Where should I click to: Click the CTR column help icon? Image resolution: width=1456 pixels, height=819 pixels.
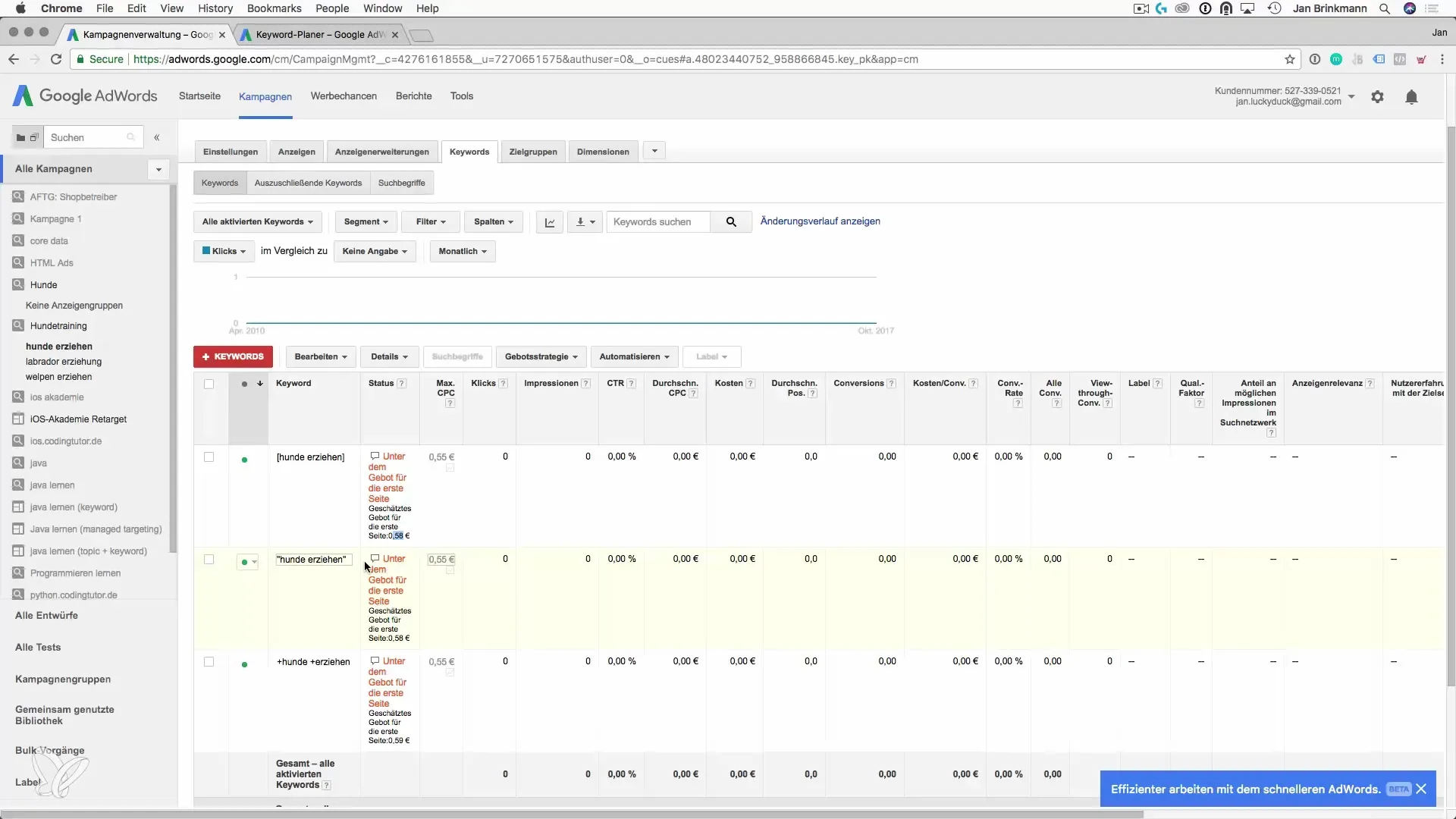tap(631, 384)
